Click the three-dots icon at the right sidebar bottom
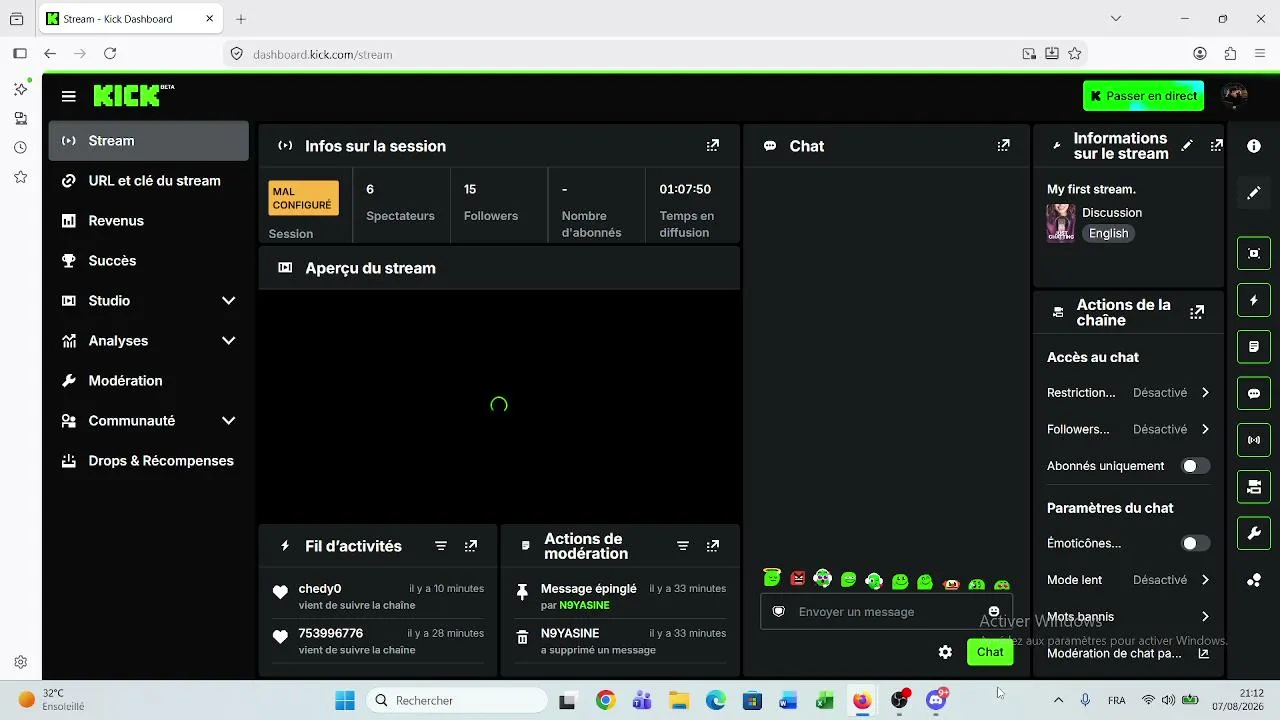Screen dimensions: 1280x720 [x=1254, y=580]
